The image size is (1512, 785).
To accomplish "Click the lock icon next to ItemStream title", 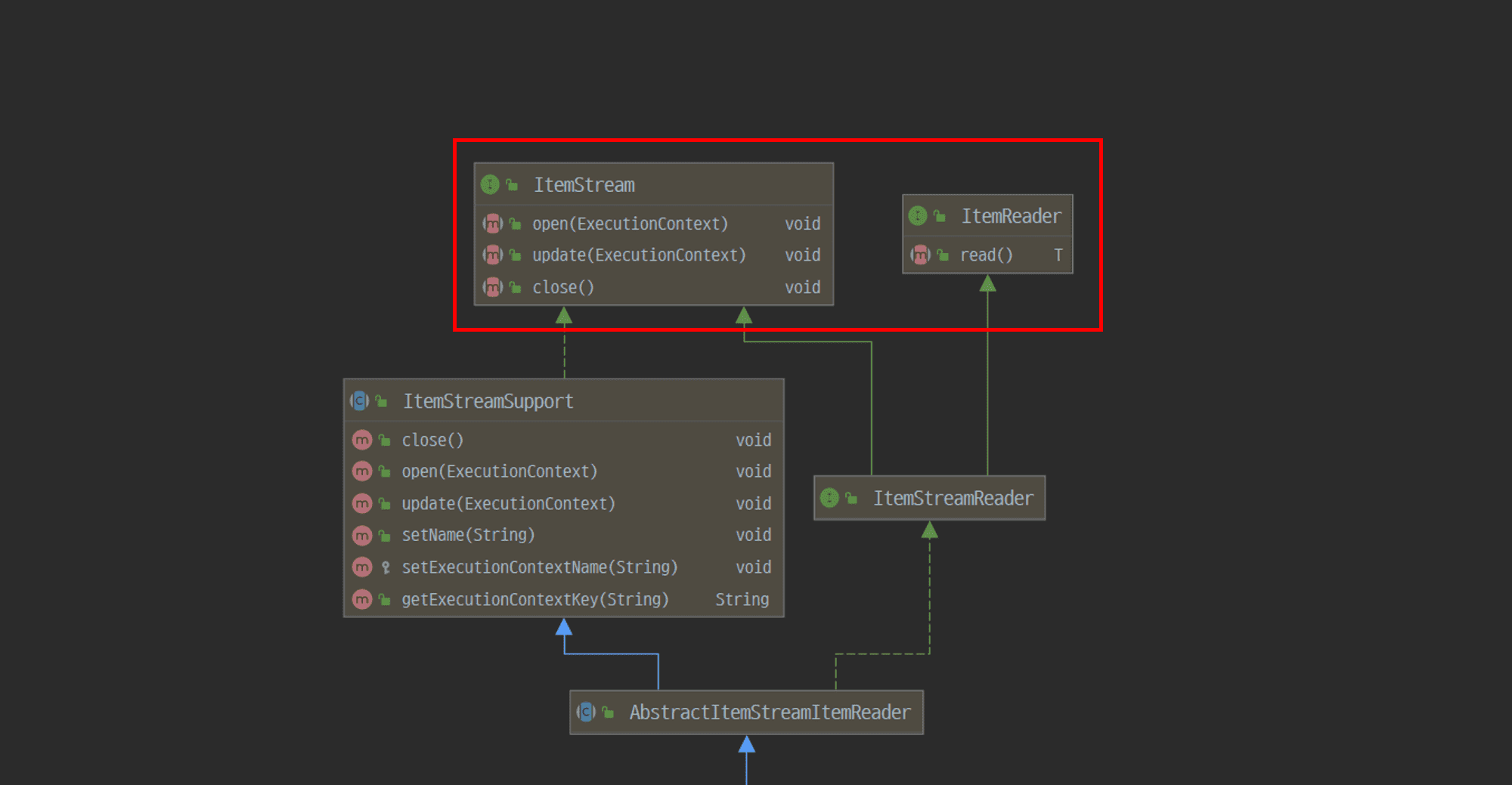I will (x=514, y=184).
